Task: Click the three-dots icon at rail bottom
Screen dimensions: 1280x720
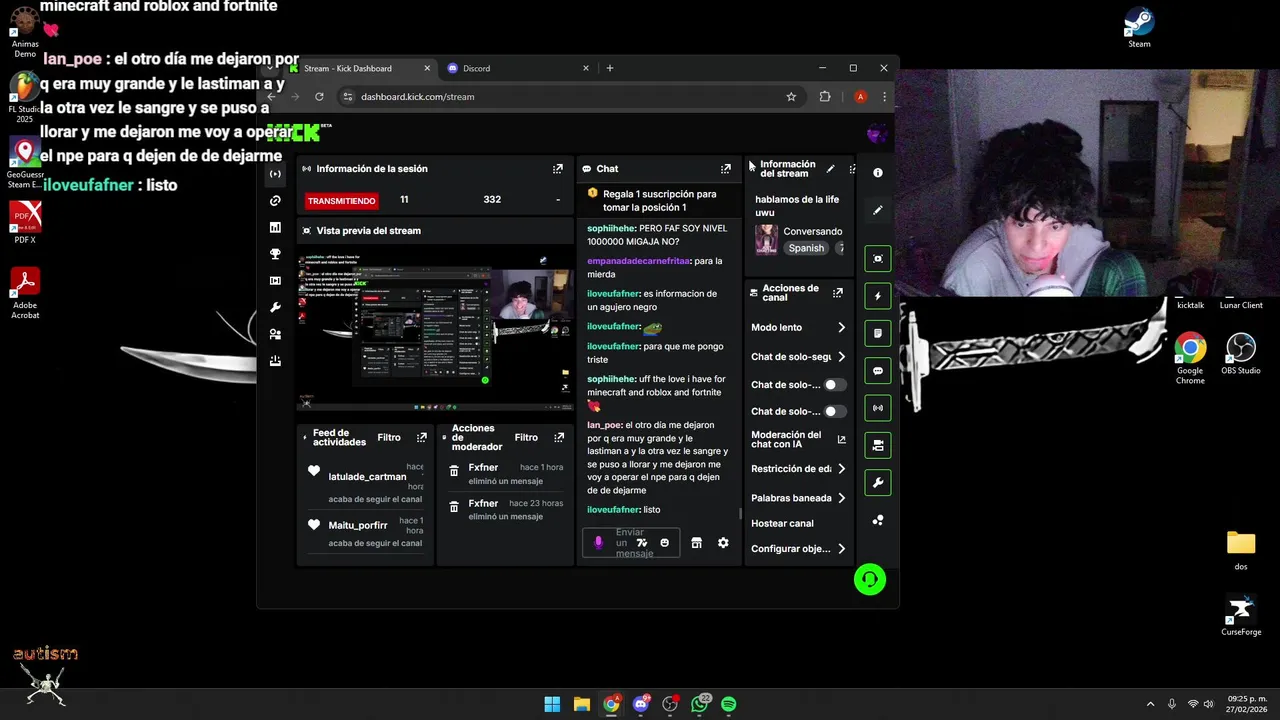Action: point(878,521)
